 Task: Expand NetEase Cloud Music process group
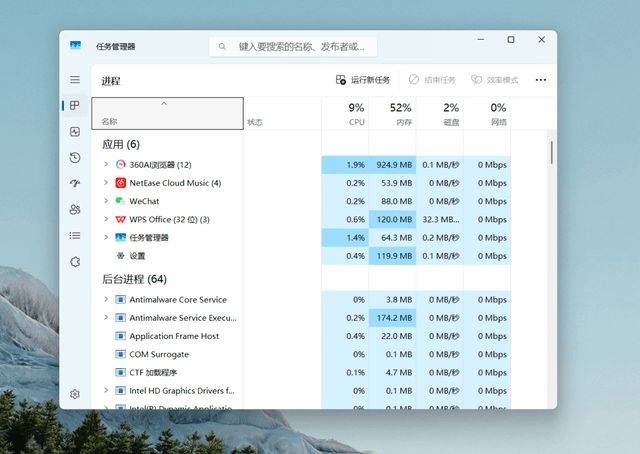(106, 183)
